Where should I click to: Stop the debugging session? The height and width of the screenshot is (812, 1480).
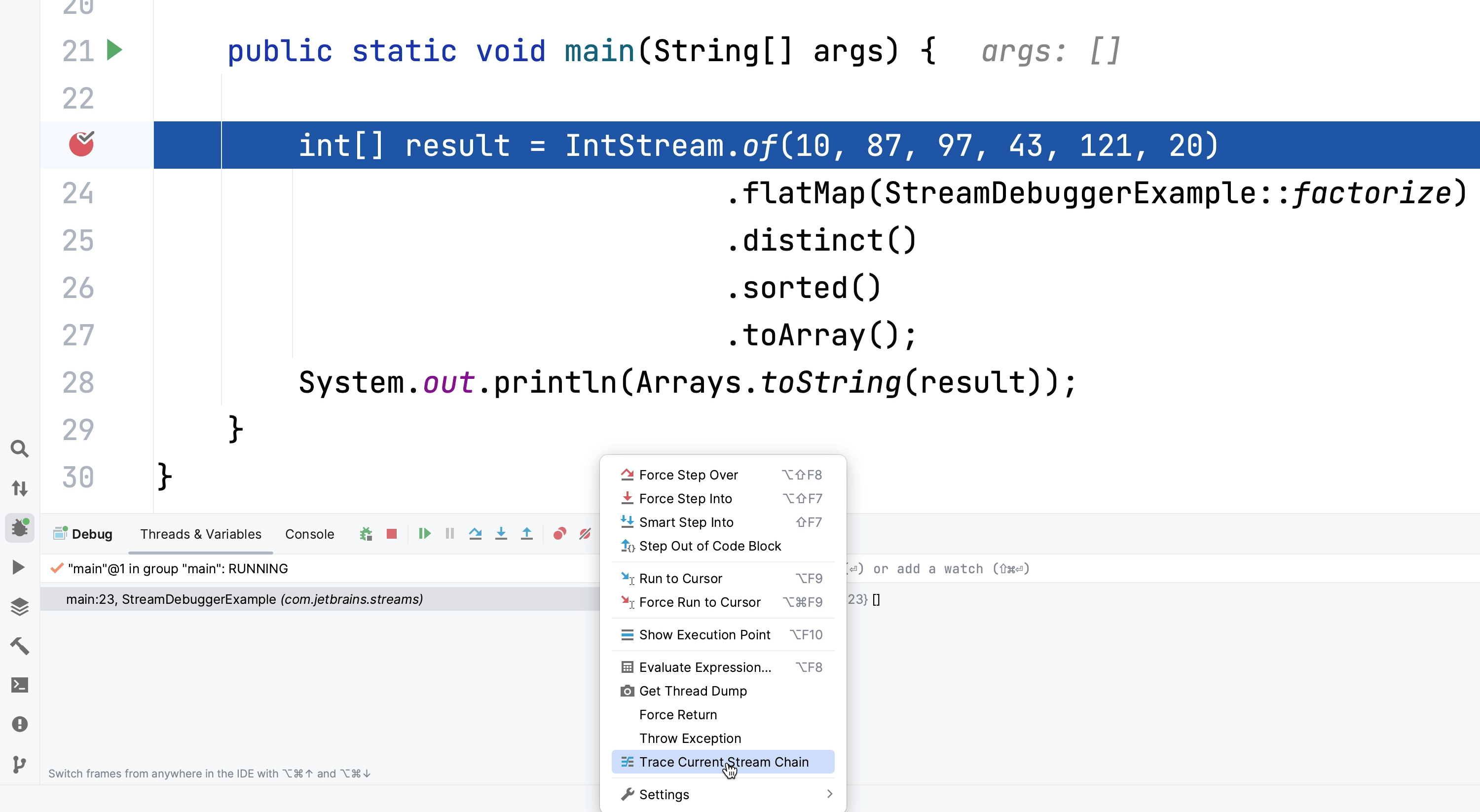coord(392,534)
